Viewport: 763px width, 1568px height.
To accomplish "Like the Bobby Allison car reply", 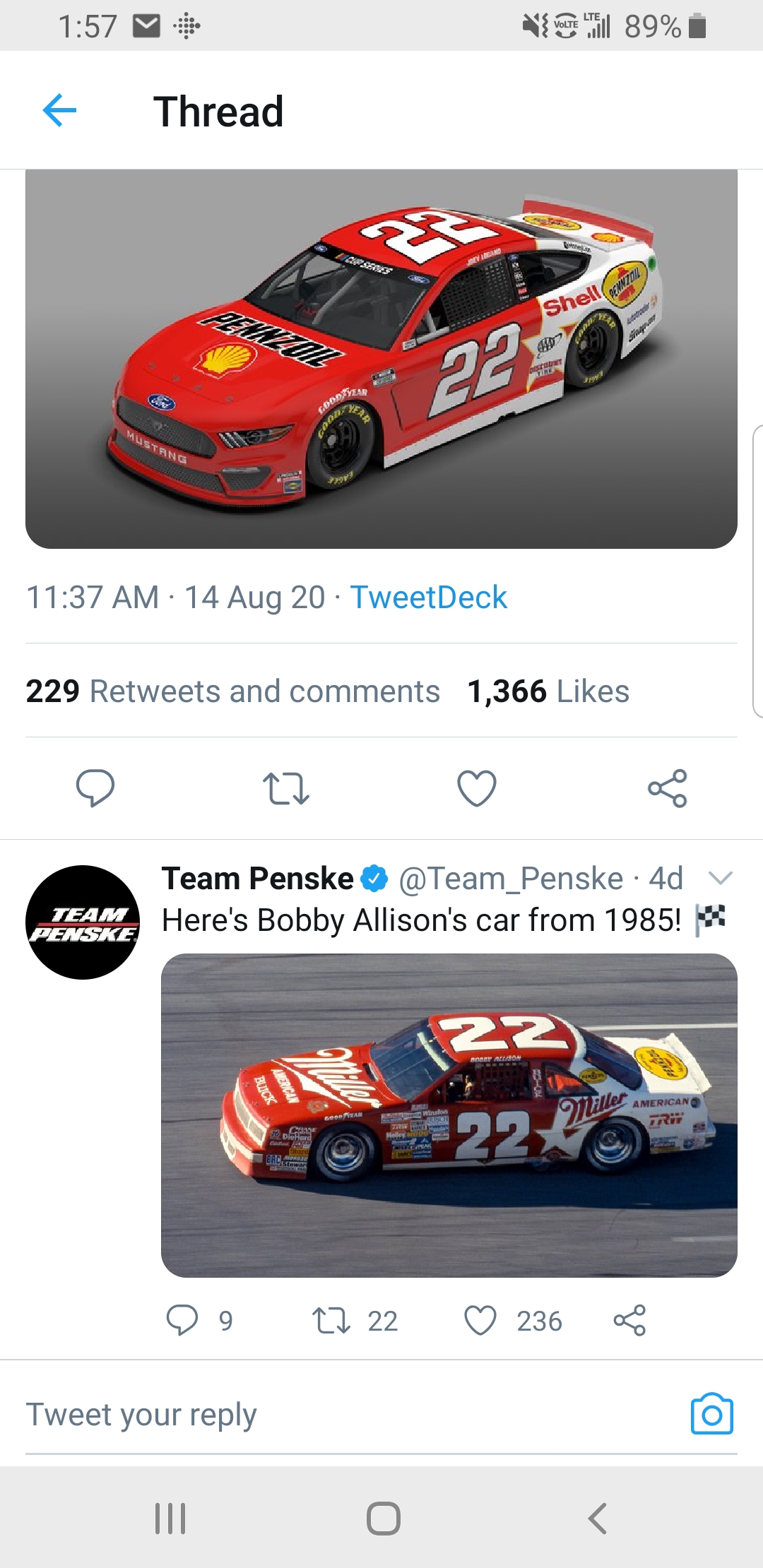I will (x=480, y=1320).
